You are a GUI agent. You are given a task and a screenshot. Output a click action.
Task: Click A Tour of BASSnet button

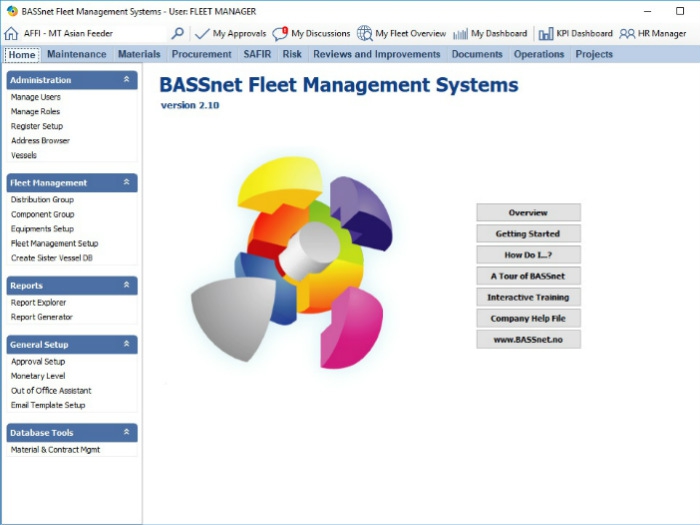529,276
